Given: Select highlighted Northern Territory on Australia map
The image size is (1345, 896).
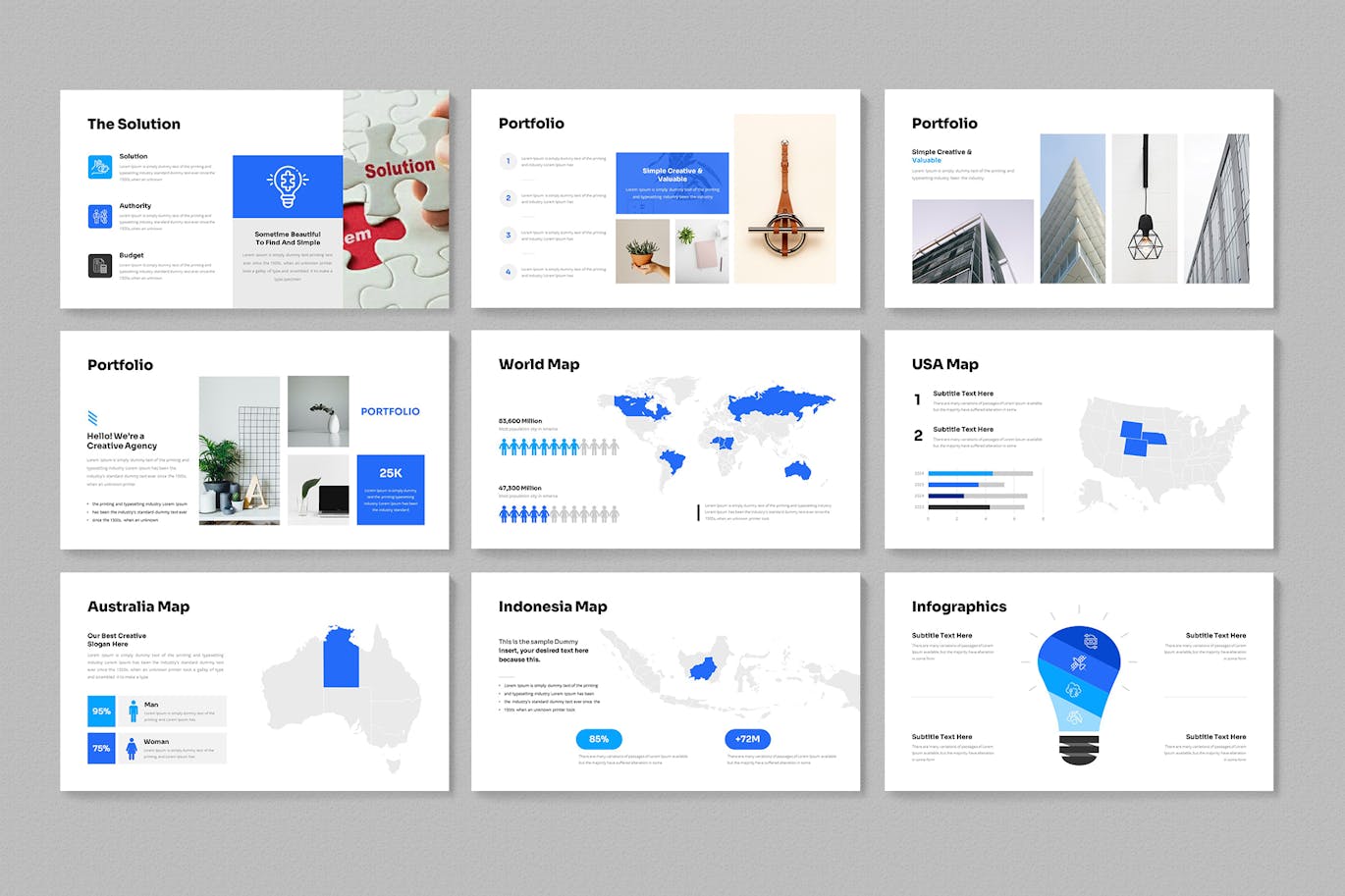Looking at the screenshot, I should coord(341,656).
